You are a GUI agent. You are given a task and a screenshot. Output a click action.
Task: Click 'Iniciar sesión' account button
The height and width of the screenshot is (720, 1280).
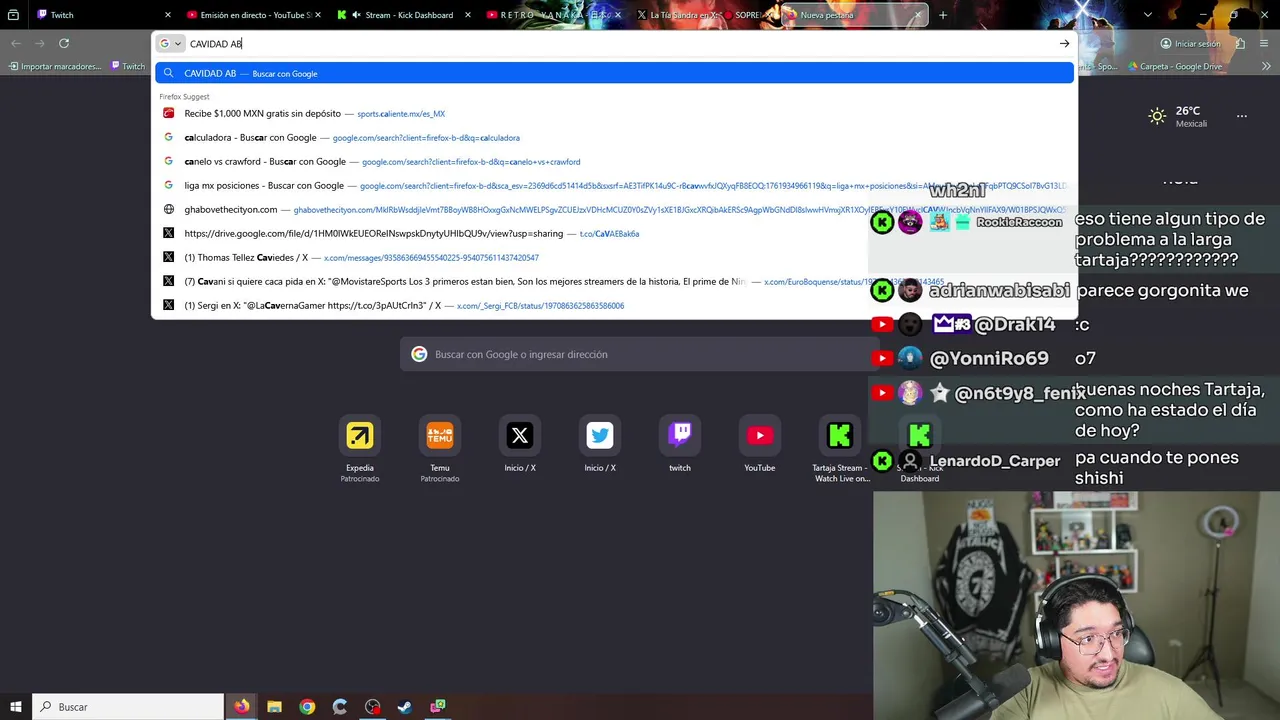tap(1190, 44)
